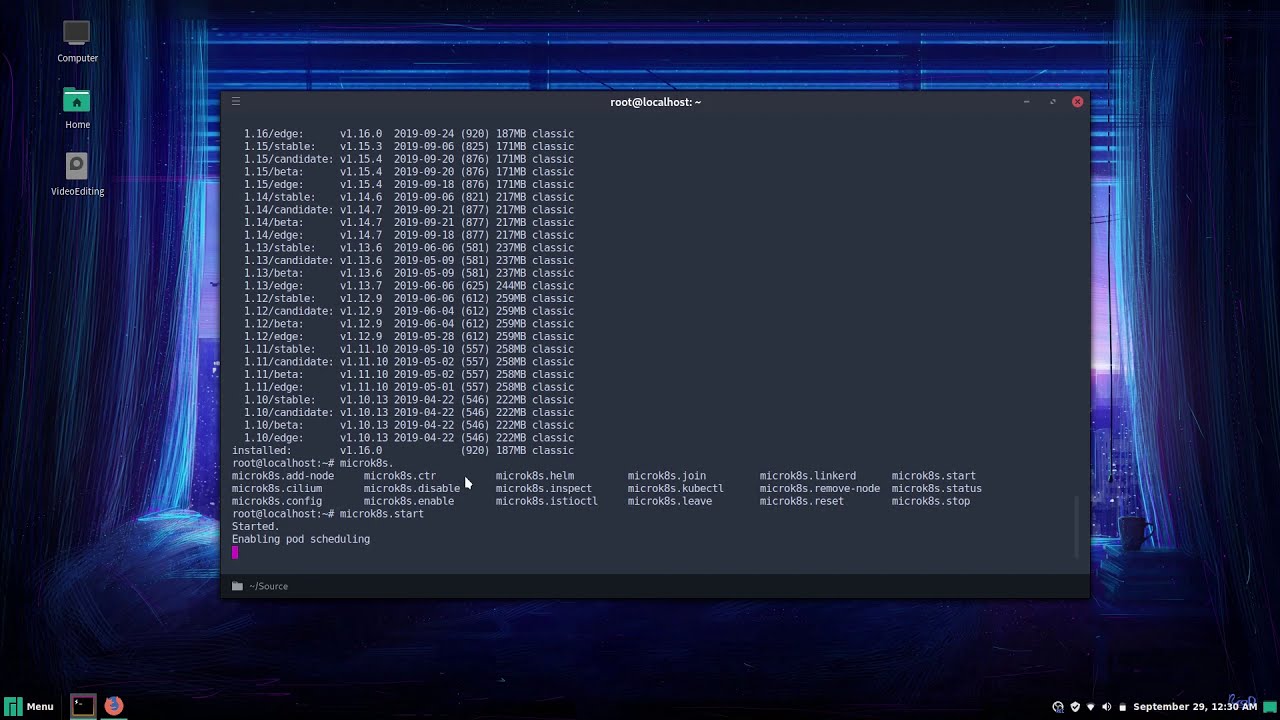The width and height of the screenshot is (1280, 720).
Task: Launch Firefox from the taskbar
Action: point(114,706)
